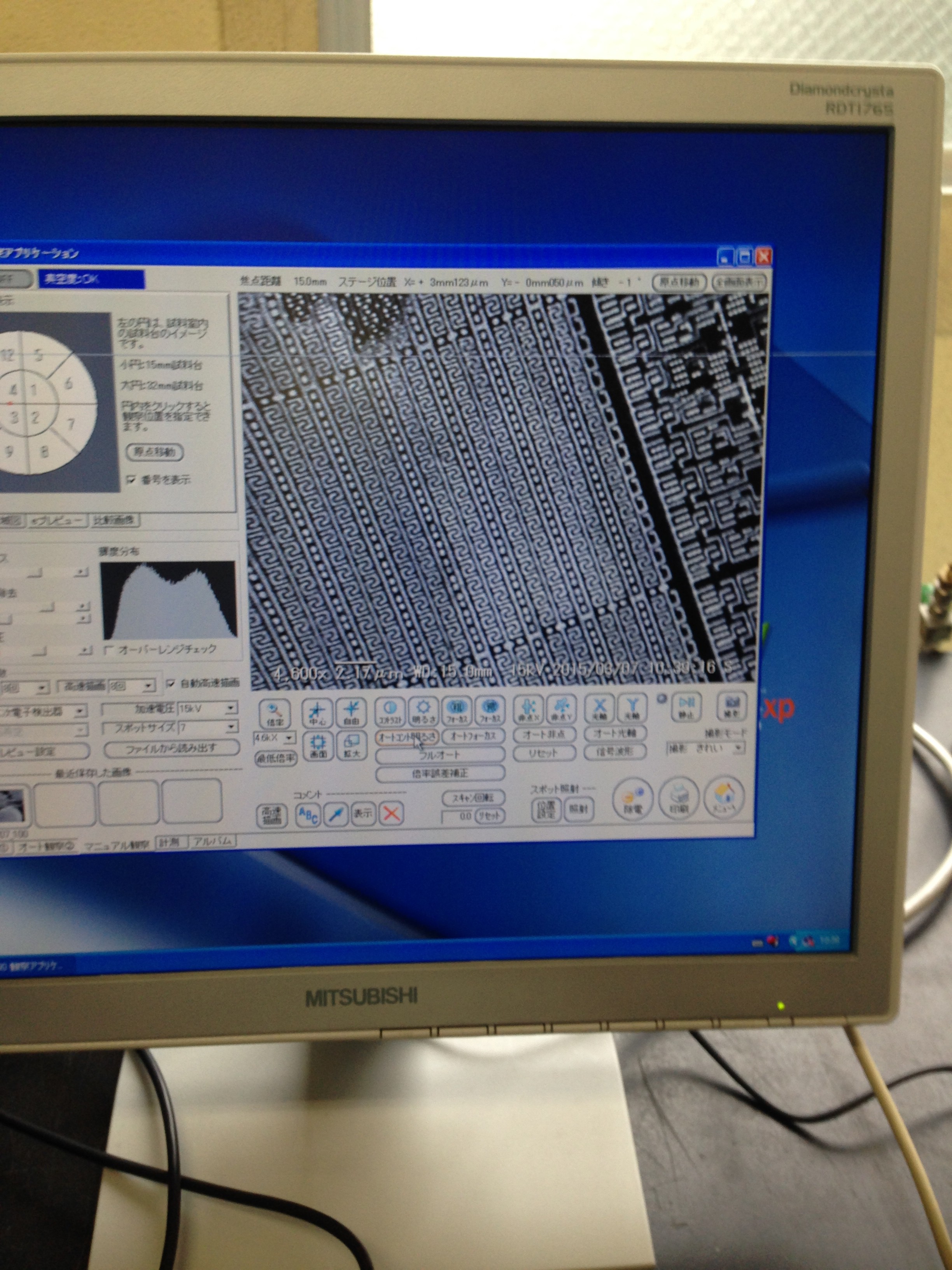Viewport: 952px width, 1270px height.
Task: Switch to the 比較画像 tab
Action: (x=115, y=521)
